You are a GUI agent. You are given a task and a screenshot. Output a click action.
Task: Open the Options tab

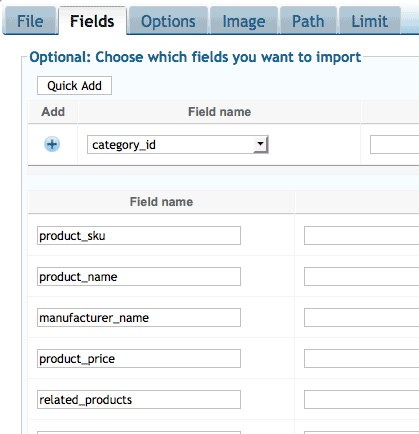click(168, 21)
